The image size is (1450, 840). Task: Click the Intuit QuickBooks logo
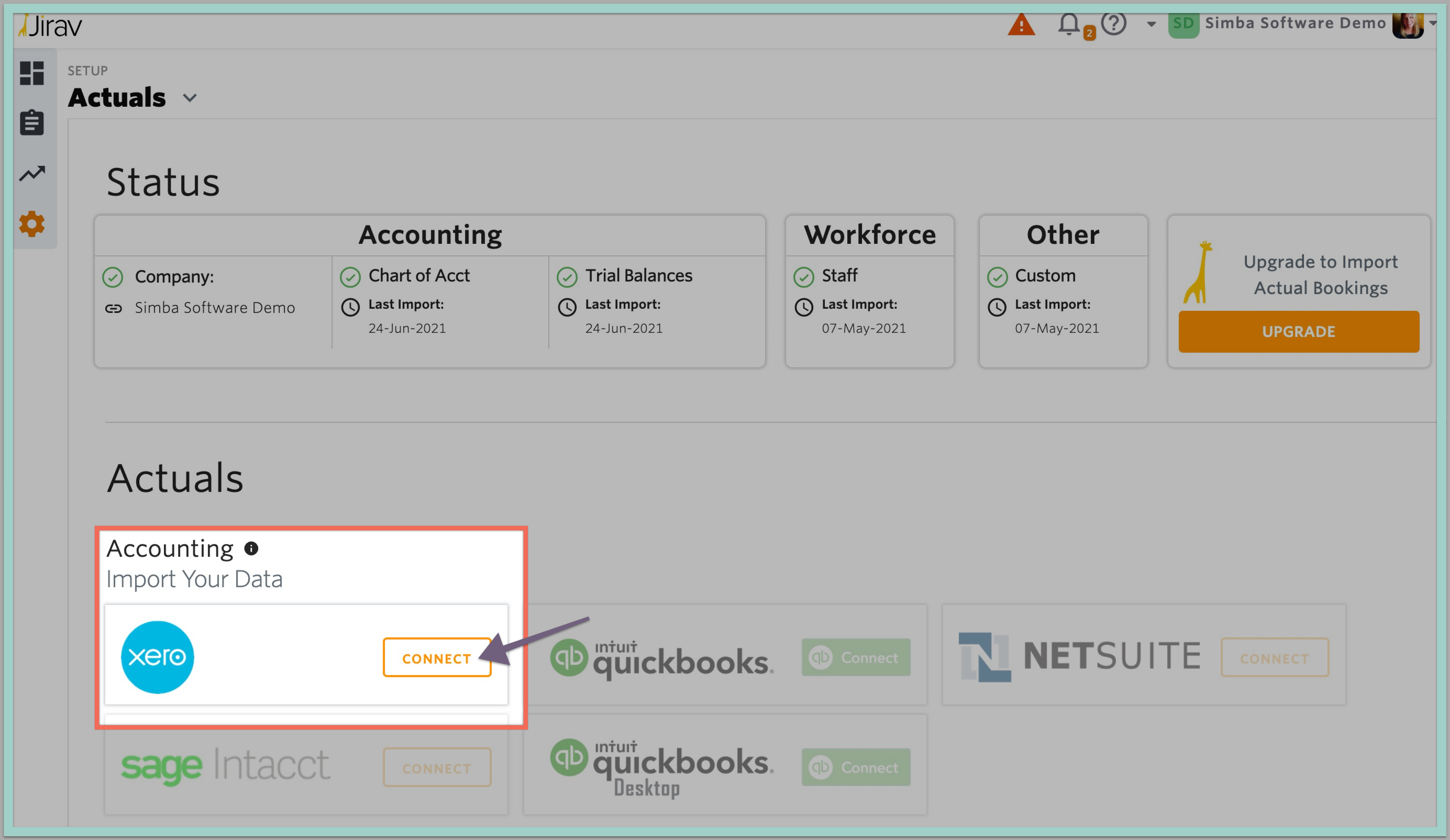click(662, 659)
